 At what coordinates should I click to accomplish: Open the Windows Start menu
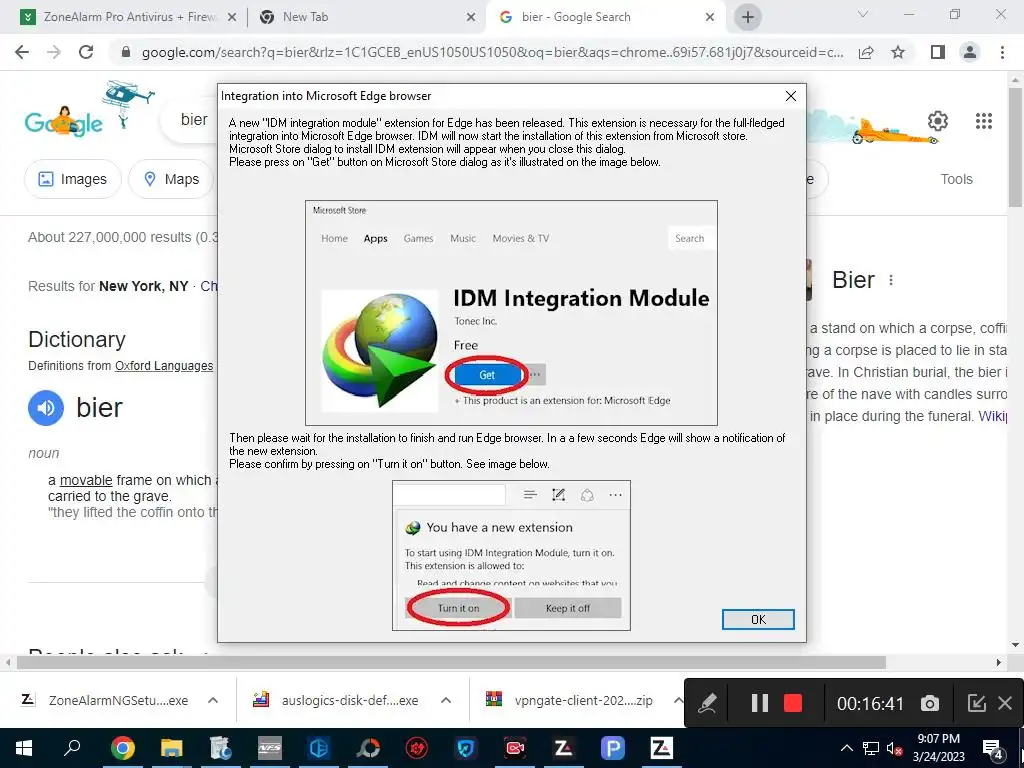[x=24, y=748]
